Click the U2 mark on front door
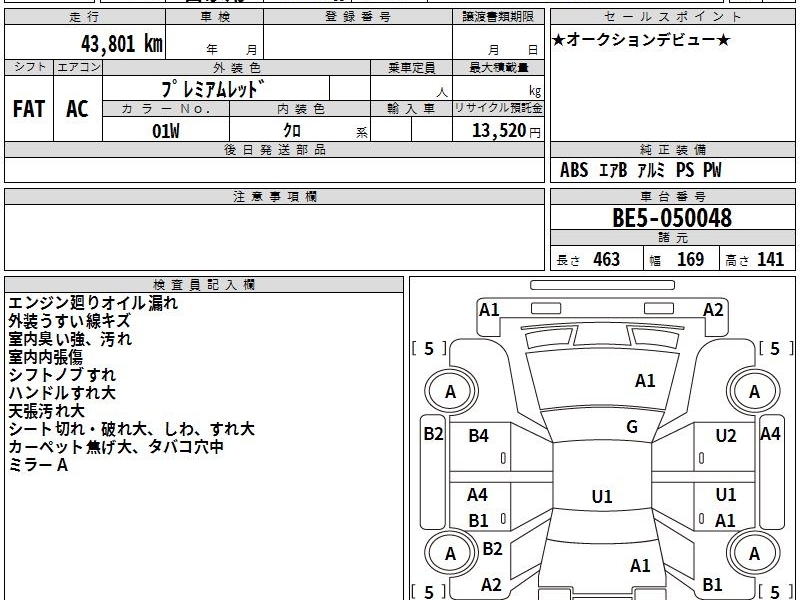800x600 pixels. pyautogui.click(x=726, y=435)
